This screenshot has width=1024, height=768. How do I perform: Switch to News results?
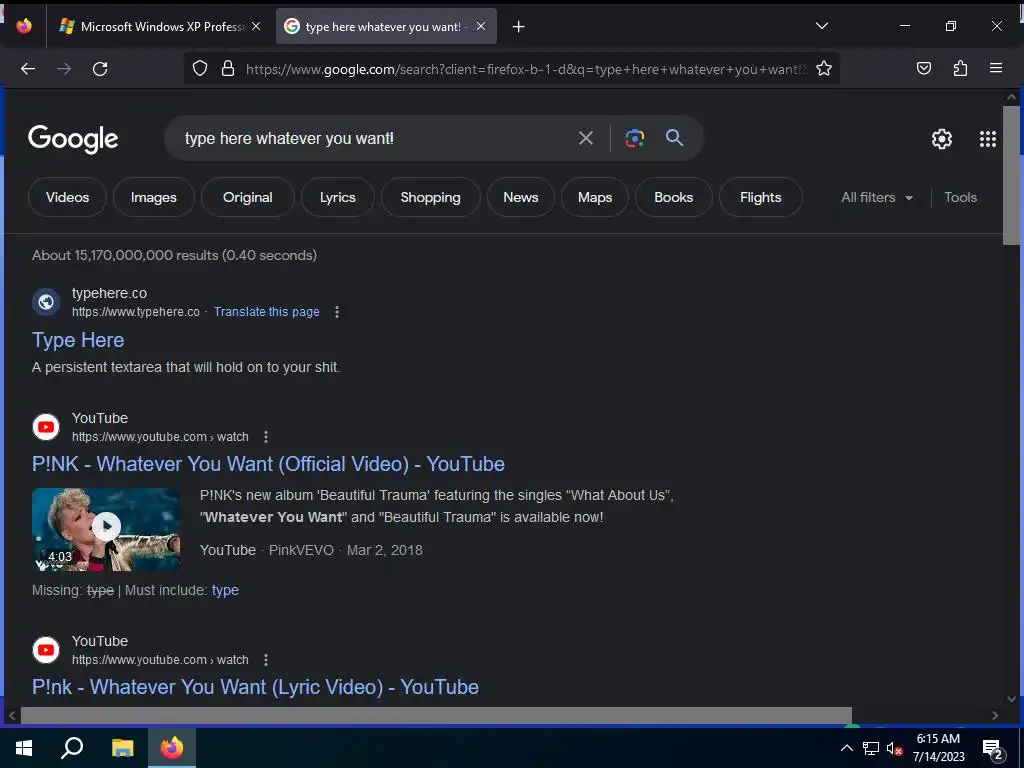(520, 197)
